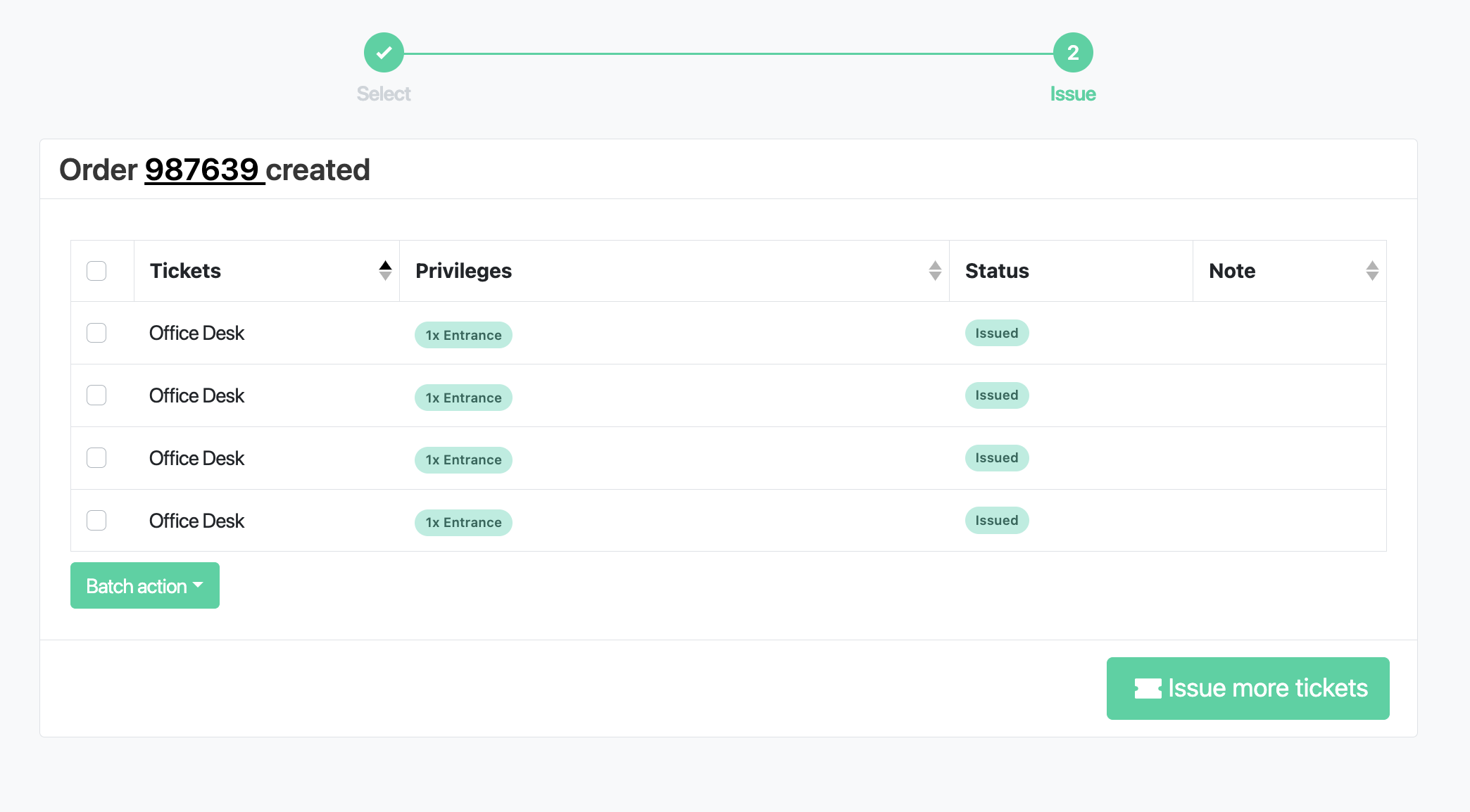
Task: Click the third row Office Desk text
Action: pyautogui.click(x=196, y=458)
